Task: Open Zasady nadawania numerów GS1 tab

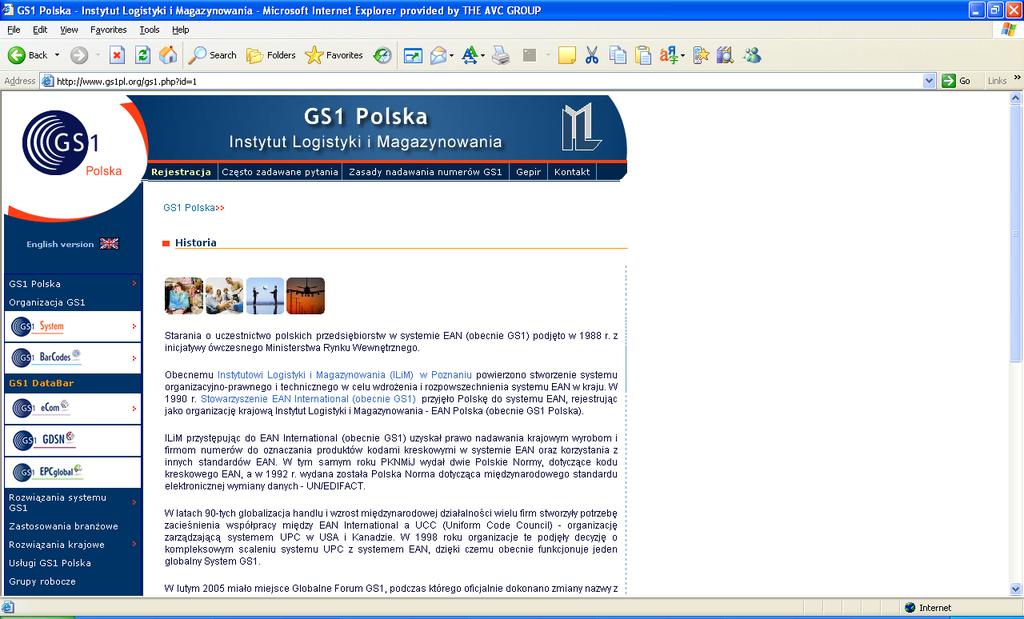Action: coord(425,172)
